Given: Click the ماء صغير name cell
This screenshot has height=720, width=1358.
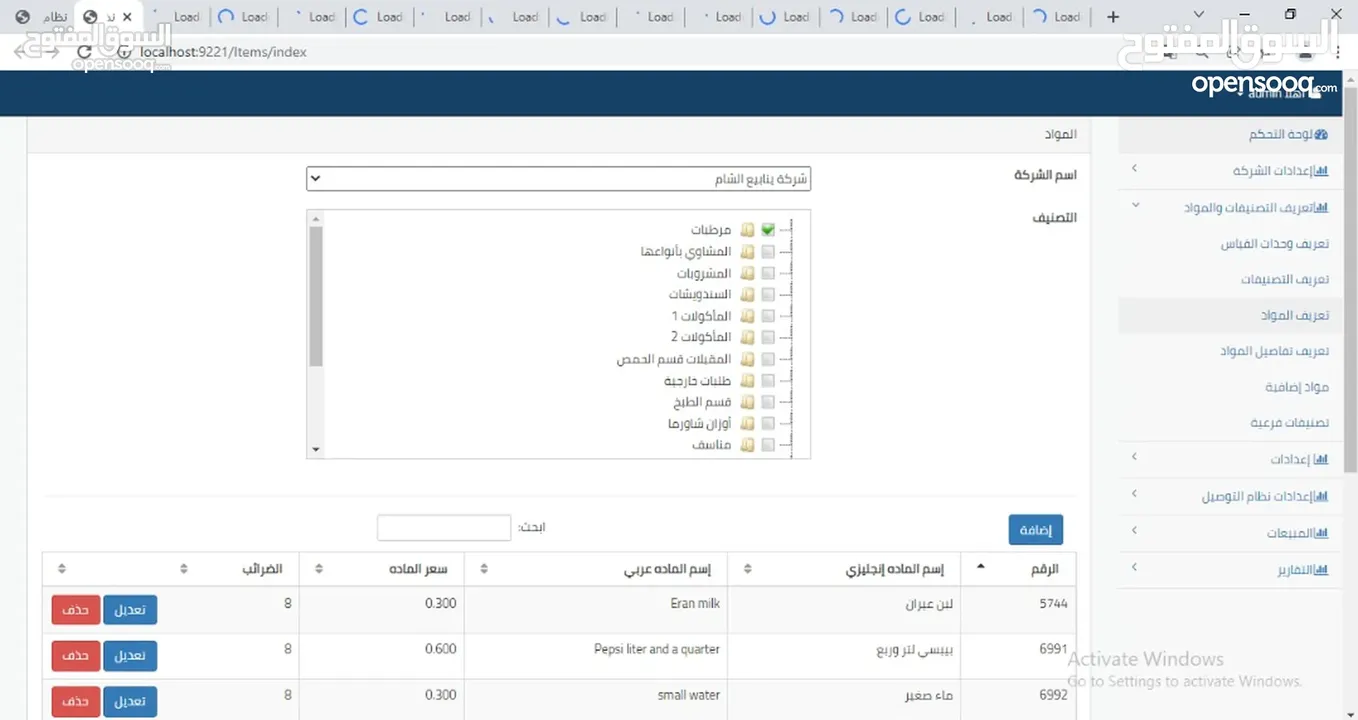Looking at the screenshot, I should [844, 702].
